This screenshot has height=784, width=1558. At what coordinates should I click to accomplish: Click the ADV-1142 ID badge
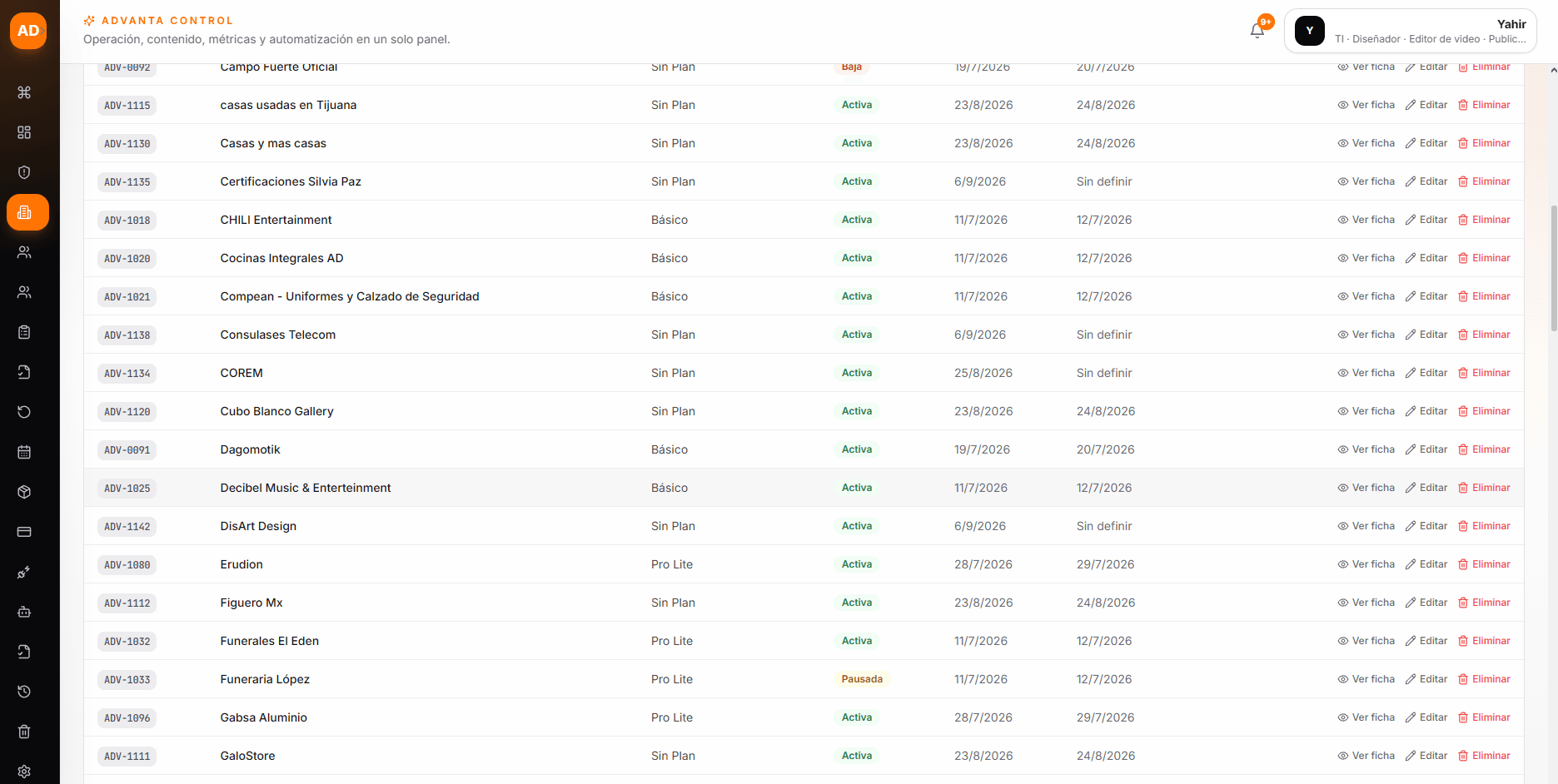(127, 527)
